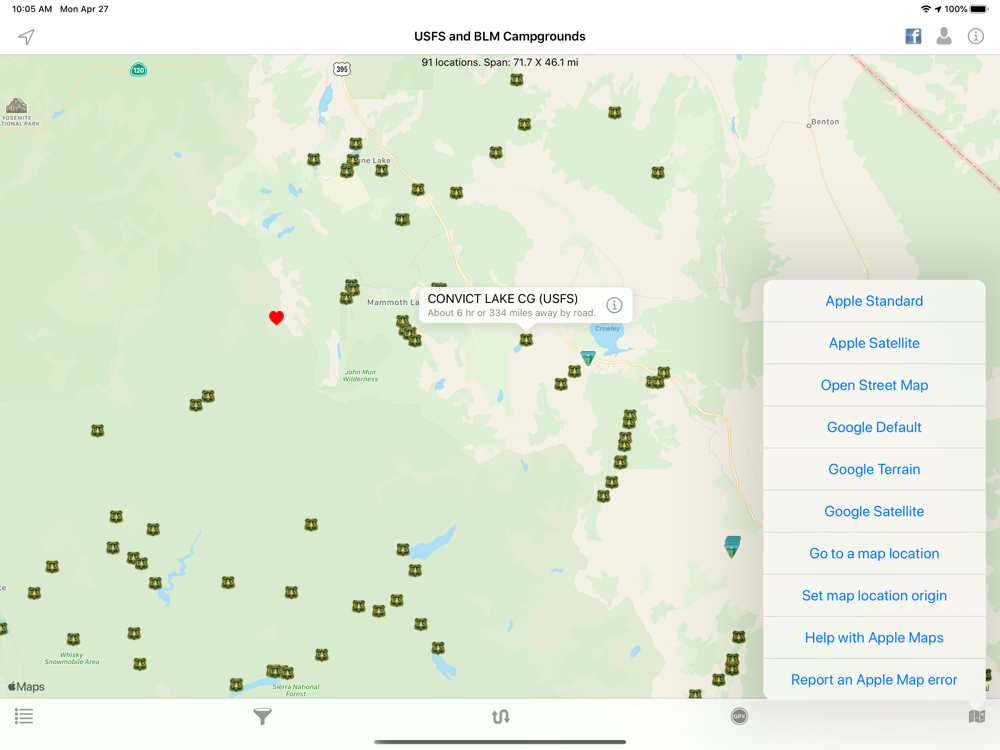The width and height of the screenshot is (1000, 750).
Task: Tap the Highway 120 shield
Action: pyautogui.click(x=138, y=70)
